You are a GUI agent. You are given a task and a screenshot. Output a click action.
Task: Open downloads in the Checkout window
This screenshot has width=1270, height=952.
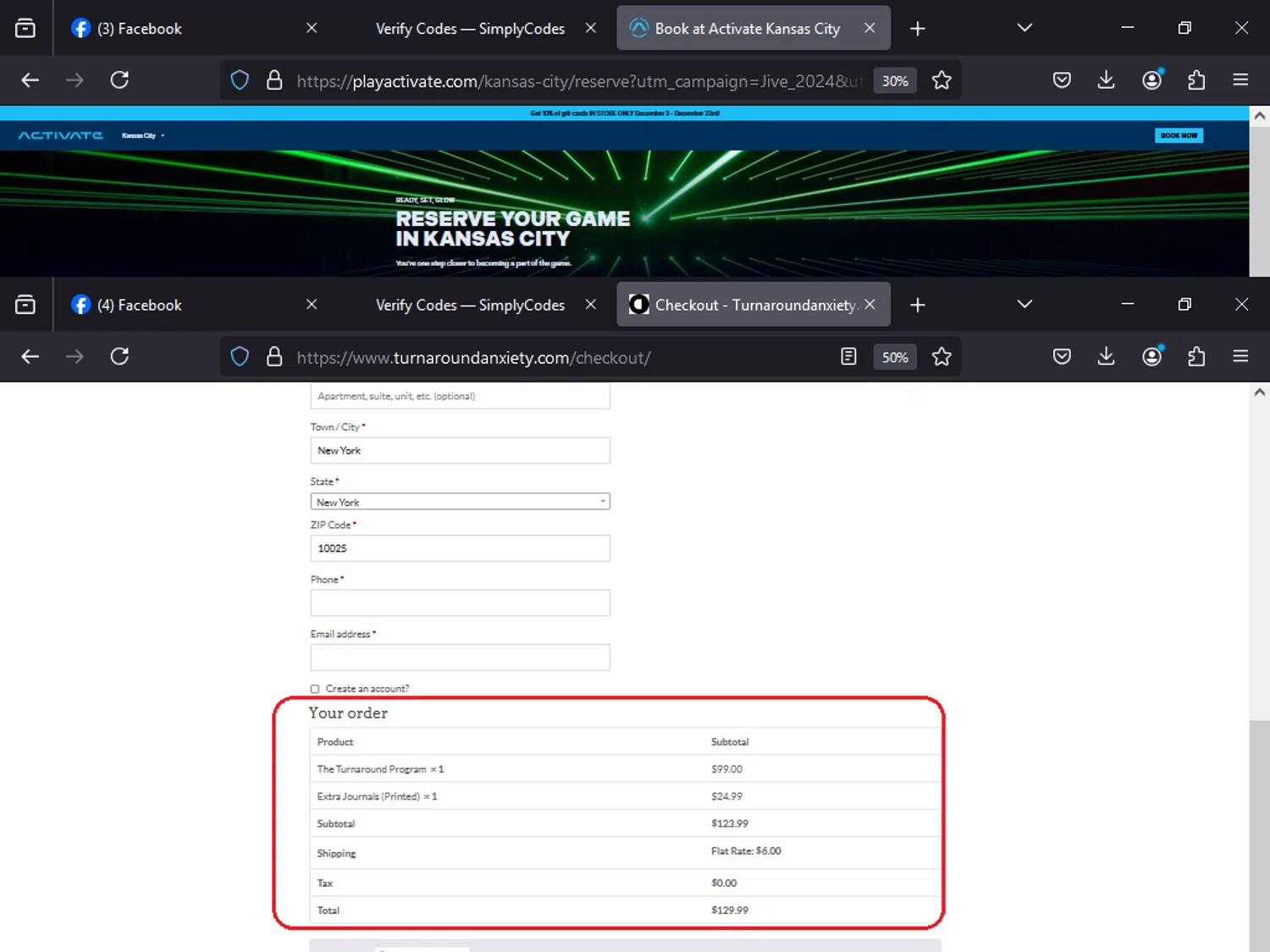click(1106, 356)
